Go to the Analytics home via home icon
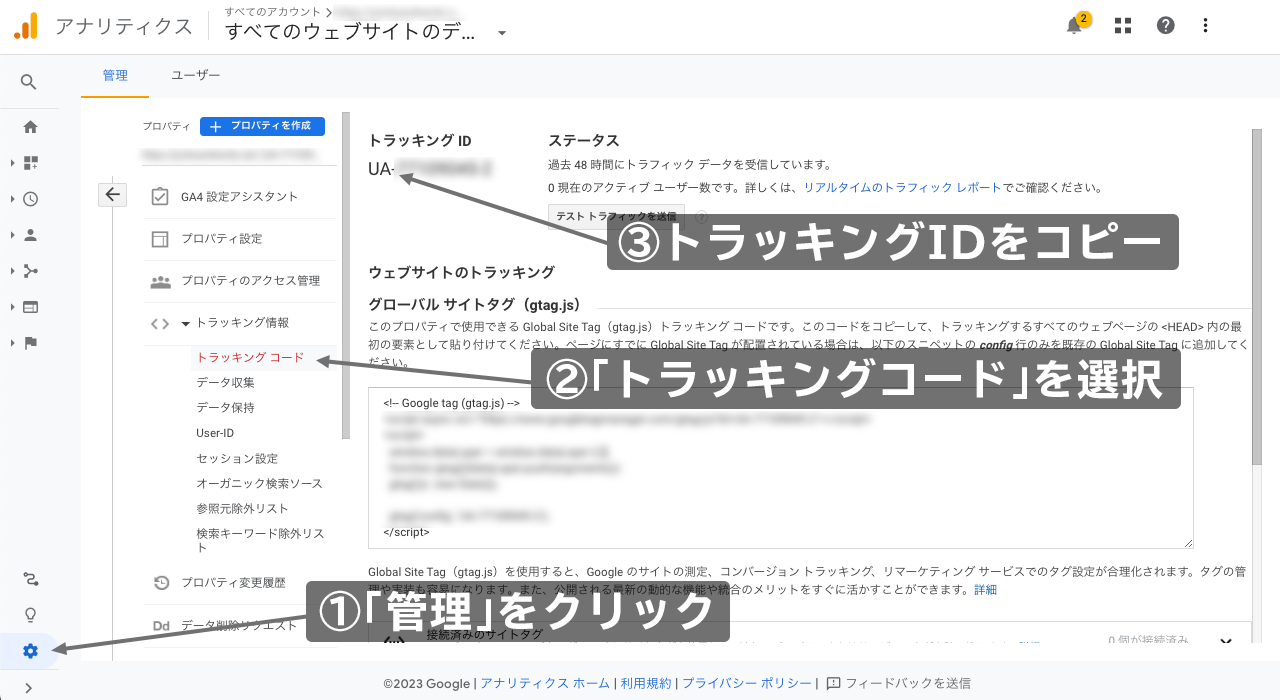The width and height of the screenshot is (1280, 700). pyautogui.click(x=29, y=127)
